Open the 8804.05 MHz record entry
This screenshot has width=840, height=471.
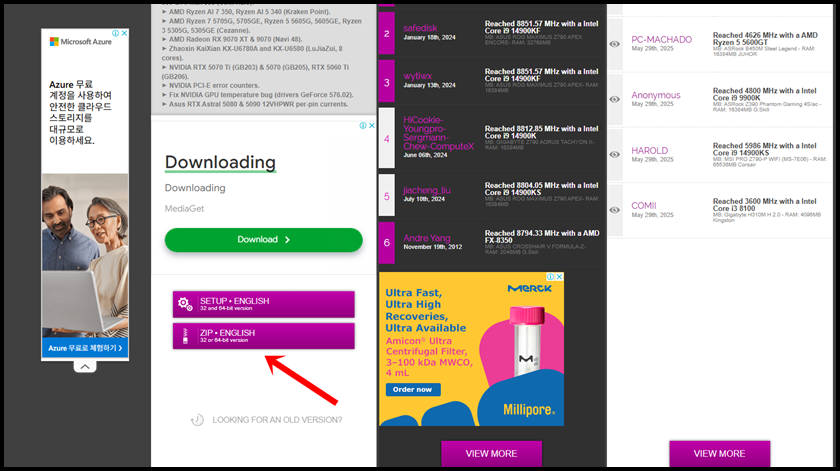[x=542, y=189]
